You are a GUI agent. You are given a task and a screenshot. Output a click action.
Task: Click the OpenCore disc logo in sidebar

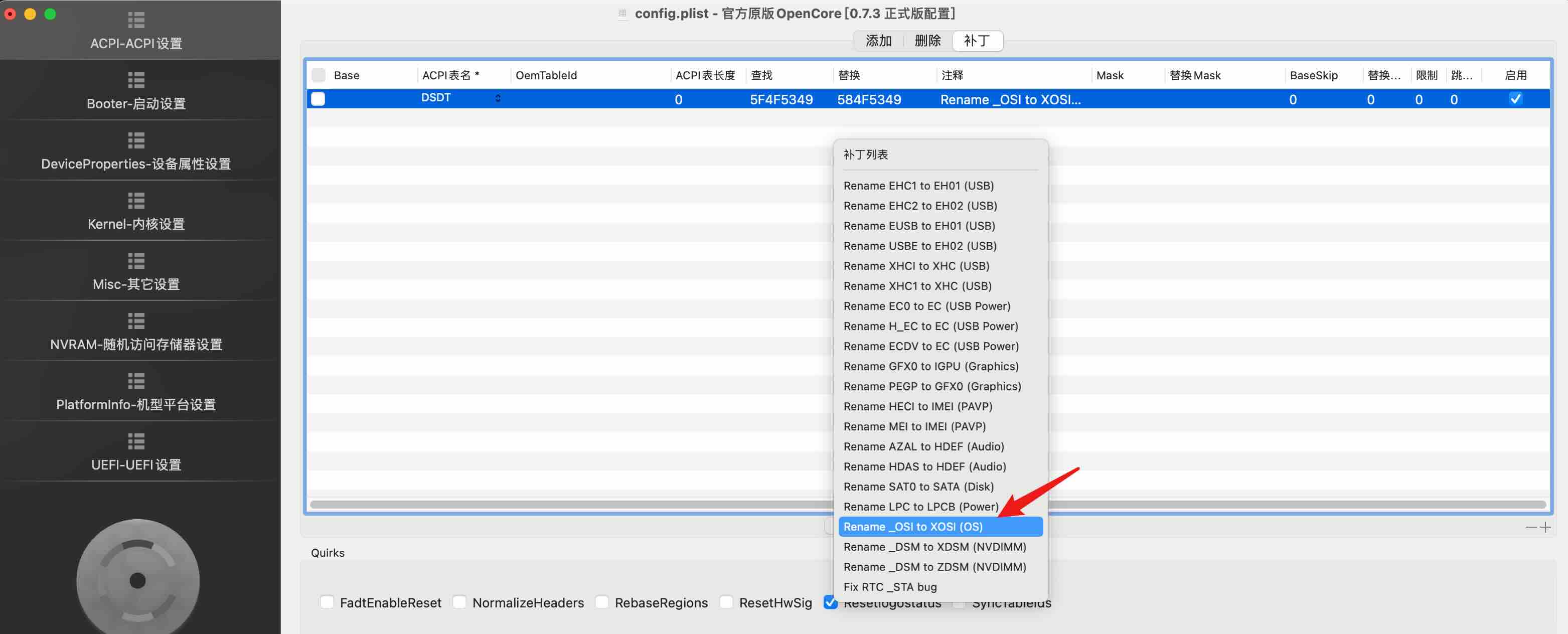point(138,576)
